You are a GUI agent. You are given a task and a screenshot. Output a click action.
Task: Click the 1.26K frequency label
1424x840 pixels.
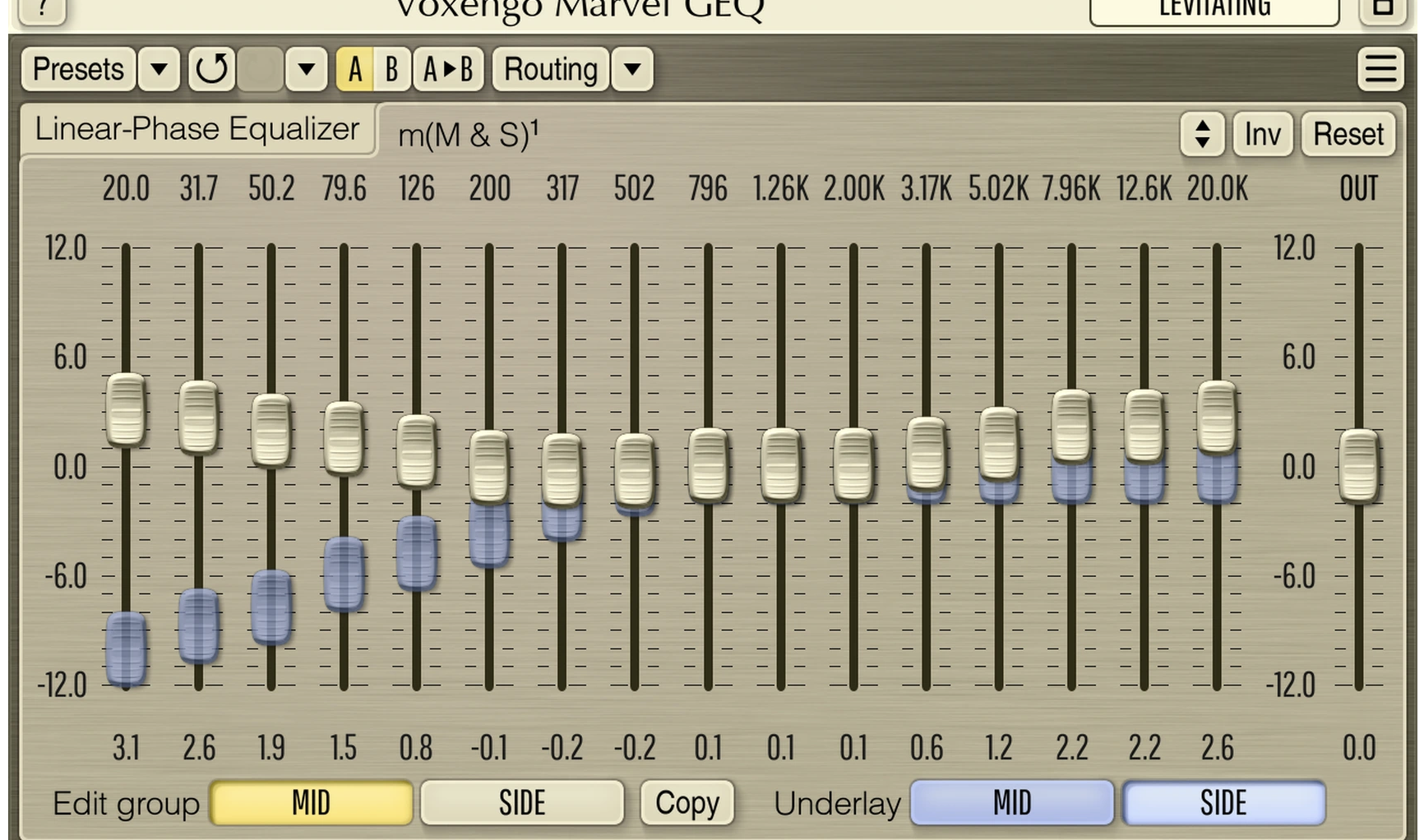(780, 188)
